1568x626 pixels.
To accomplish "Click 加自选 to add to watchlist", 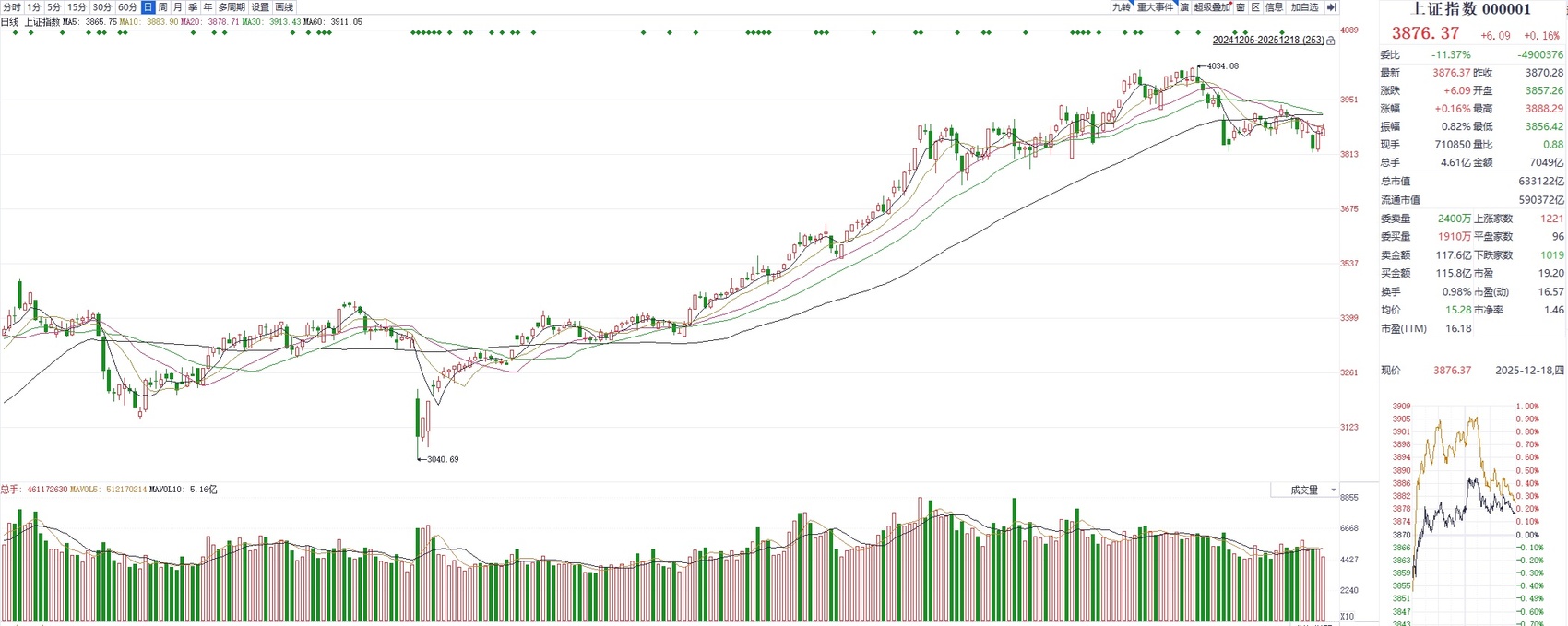I will (x=1304, y=7).
